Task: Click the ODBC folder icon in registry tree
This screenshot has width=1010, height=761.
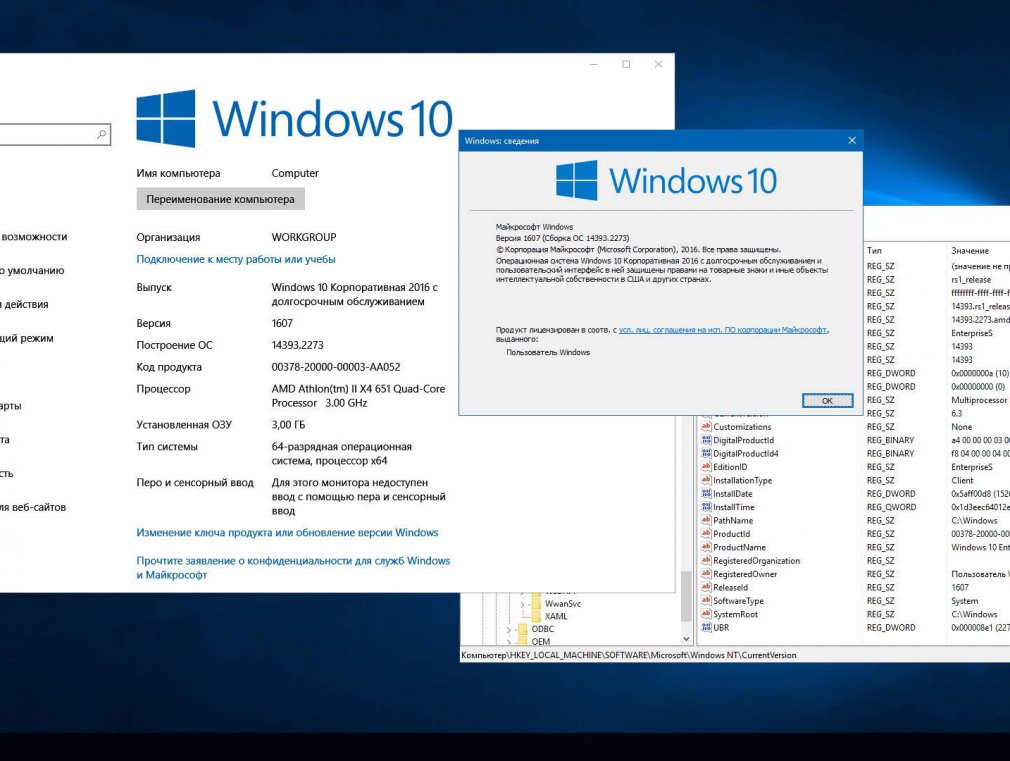Action: pyautogui.click(x=522, y=629)
